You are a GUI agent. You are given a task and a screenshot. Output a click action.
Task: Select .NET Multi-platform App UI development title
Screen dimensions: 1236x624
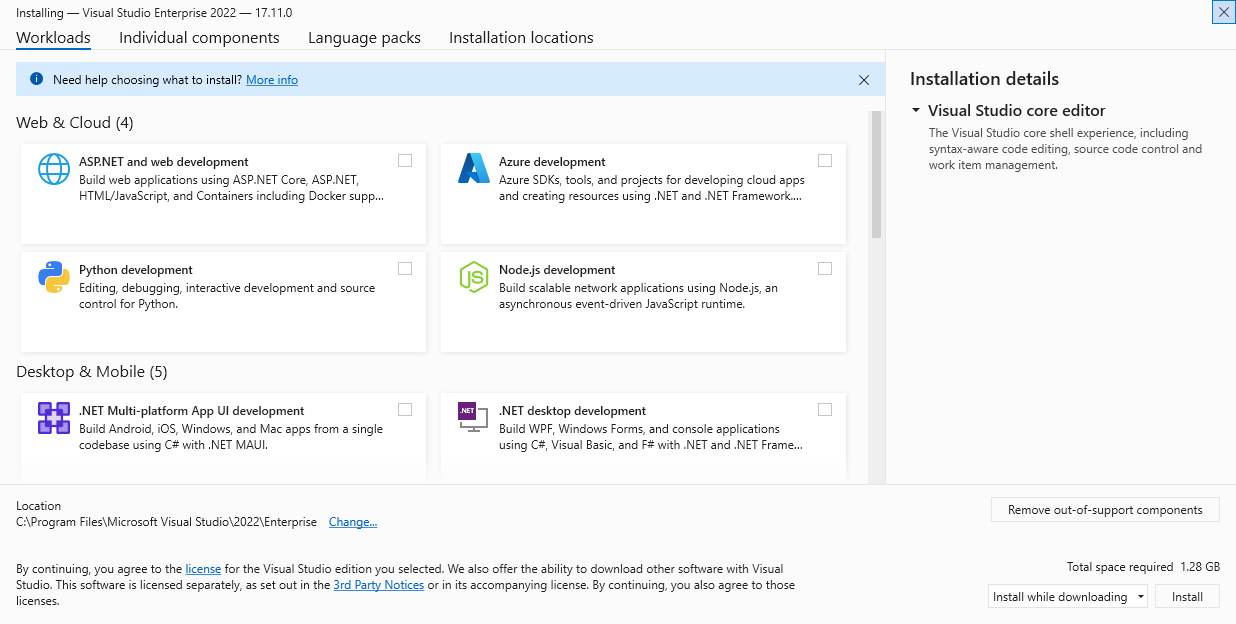point(192,411)
